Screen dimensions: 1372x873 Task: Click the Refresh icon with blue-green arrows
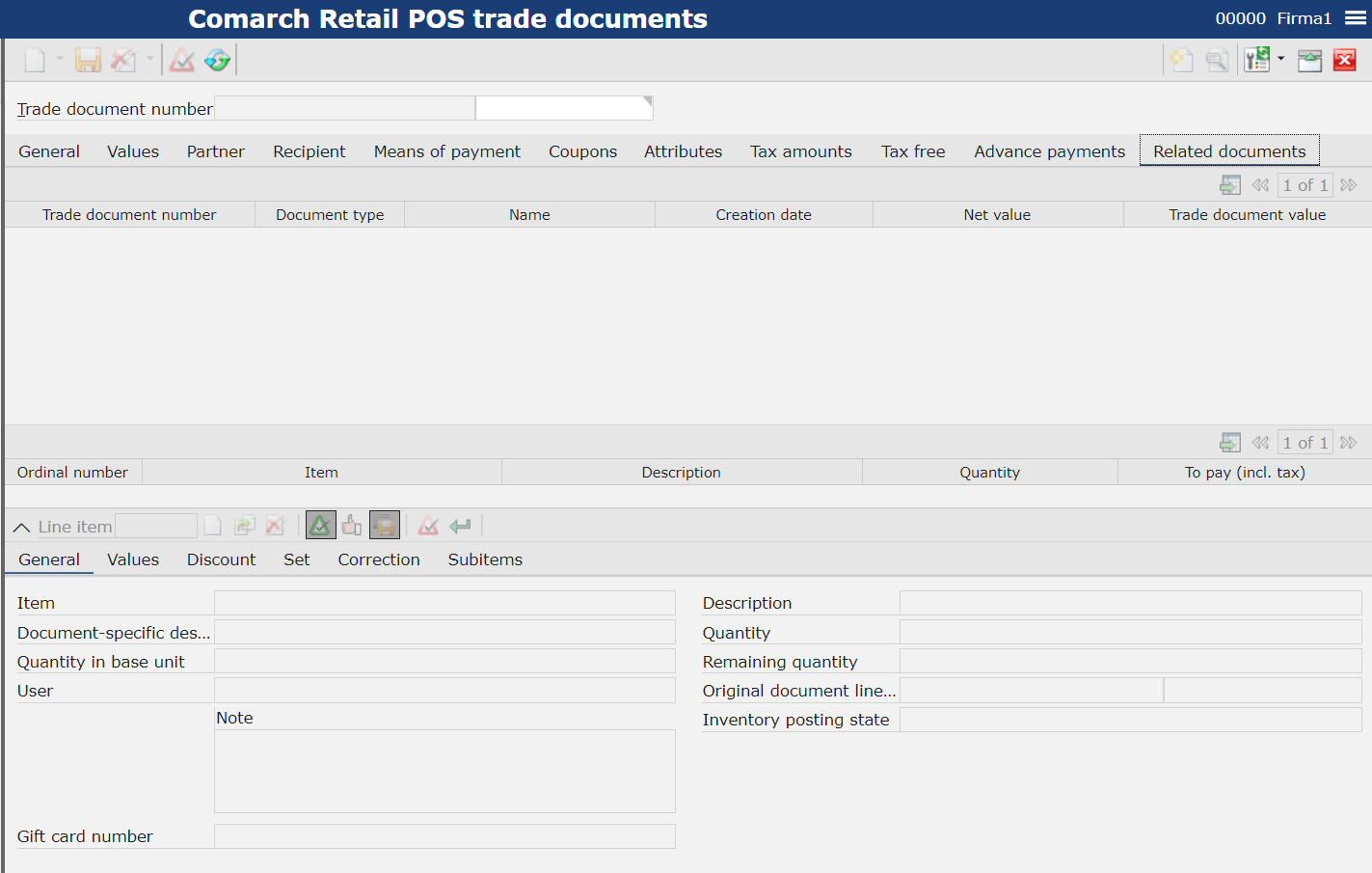(218, 60)
